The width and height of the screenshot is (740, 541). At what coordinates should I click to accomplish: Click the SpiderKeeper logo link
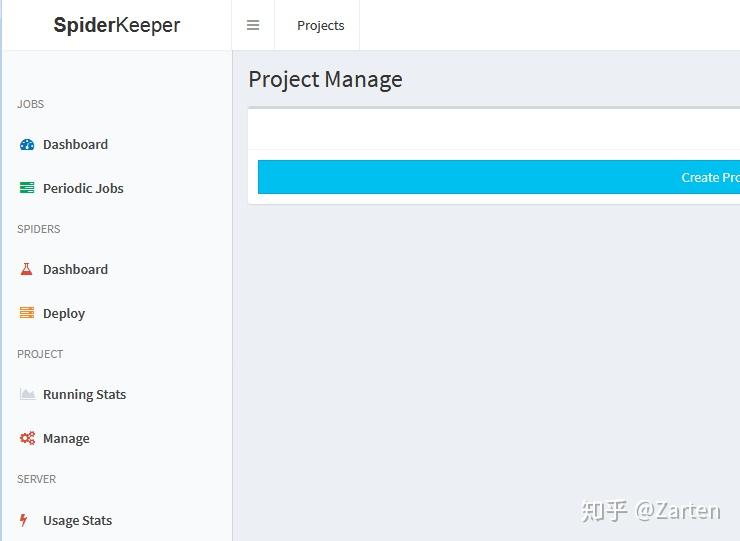(116, 26)
